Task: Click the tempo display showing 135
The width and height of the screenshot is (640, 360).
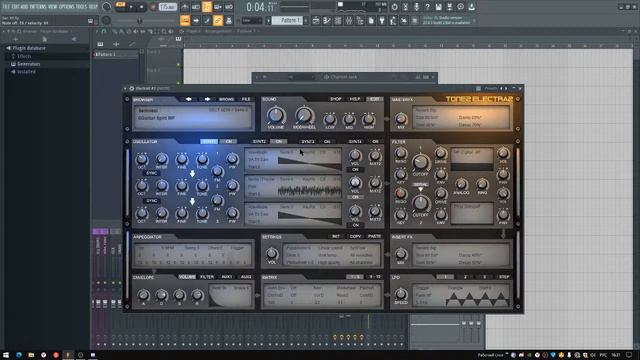Action: pos(167,7)
